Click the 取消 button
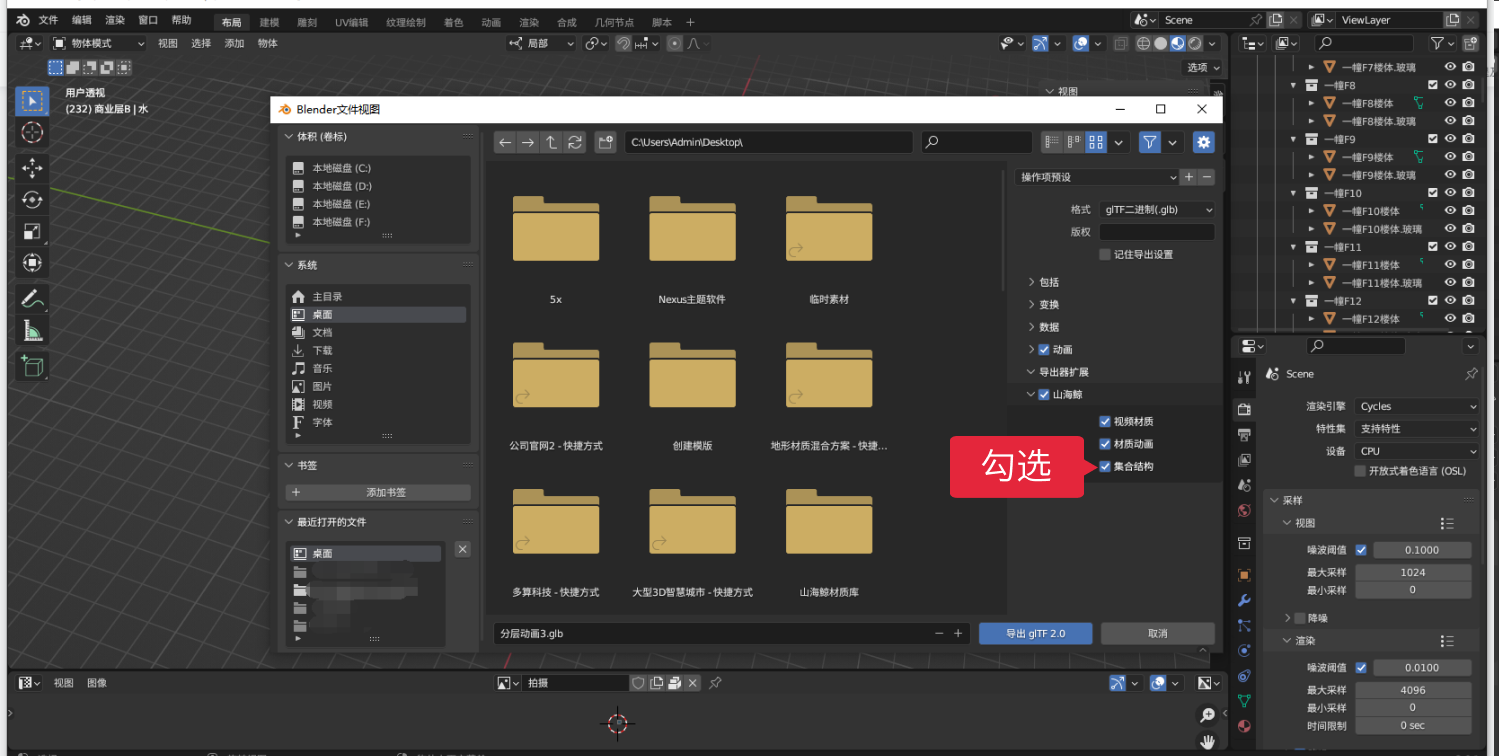Viewport: 1499px width, 756px height. point(1157,633)
